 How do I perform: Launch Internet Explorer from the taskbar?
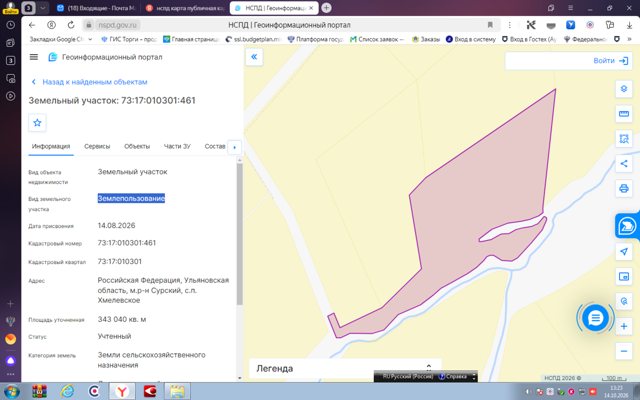pyautogui.click(x=67, y=392)
